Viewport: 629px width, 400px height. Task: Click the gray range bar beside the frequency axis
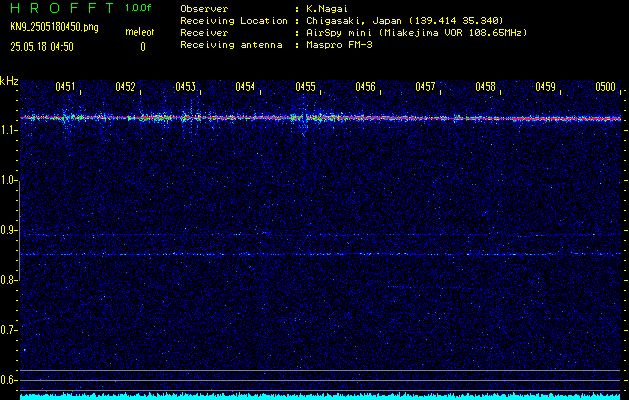tap(20, 231)
